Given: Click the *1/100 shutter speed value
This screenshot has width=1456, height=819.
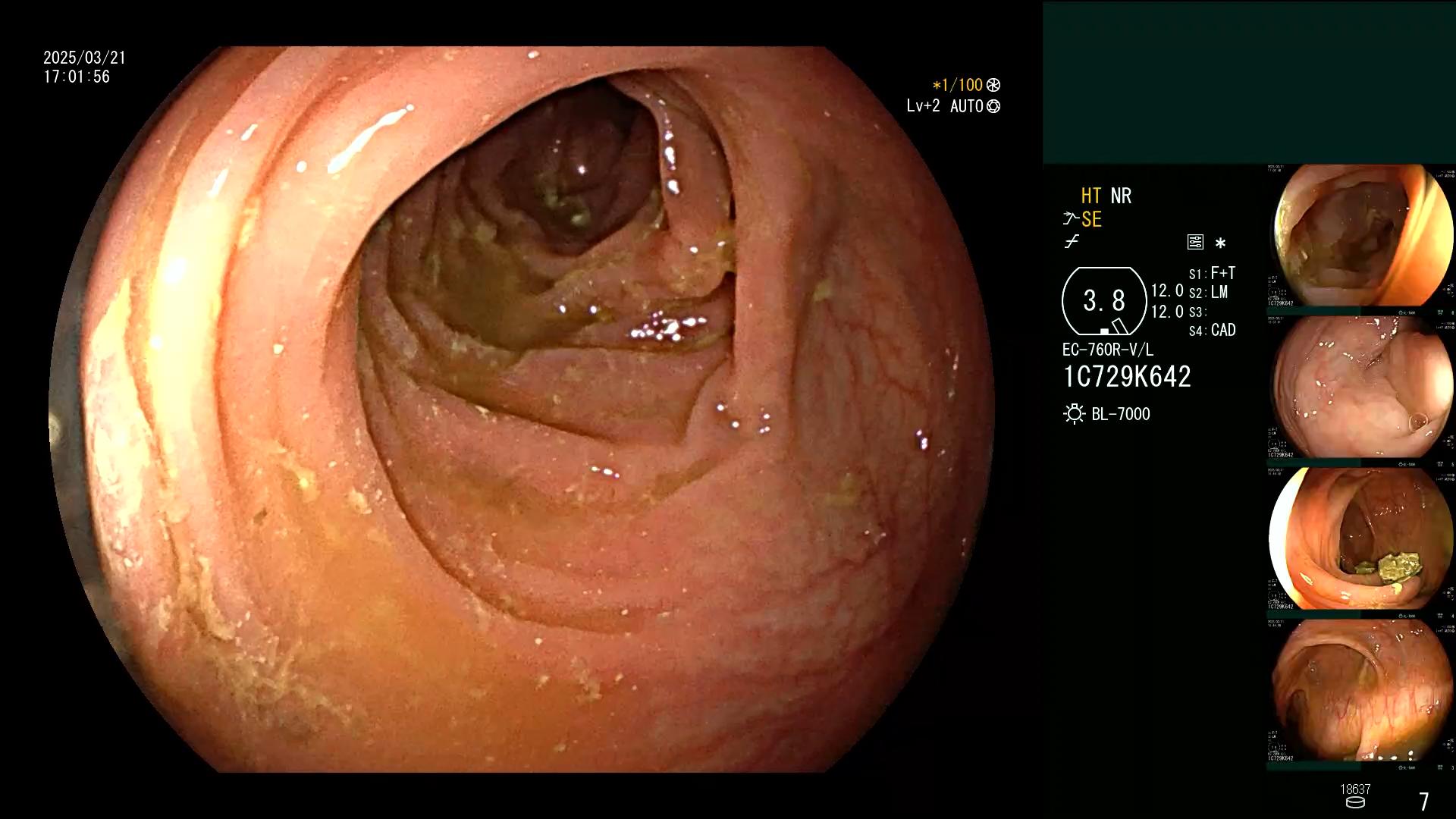Looking at the screenshot, I should 957,85.
